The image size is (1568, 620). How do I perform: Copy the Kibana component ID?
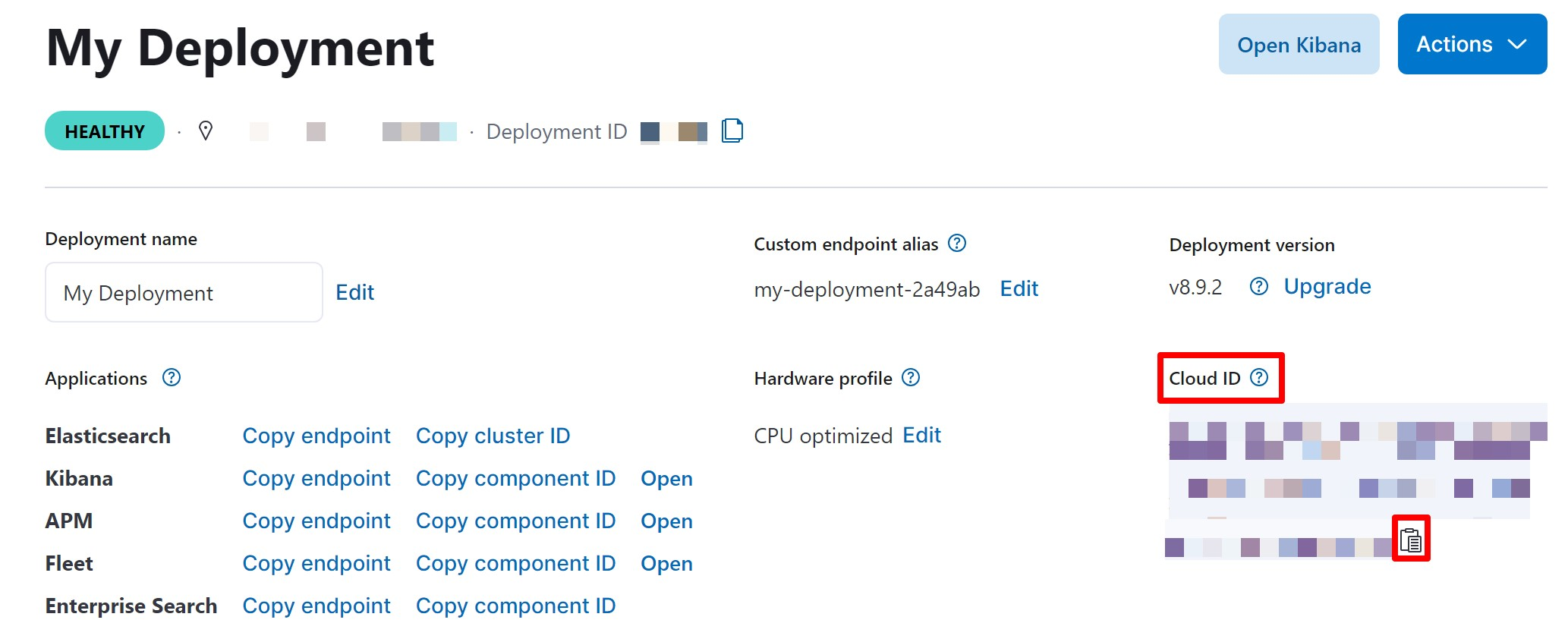pyautogui.click(x=515, y=478)
